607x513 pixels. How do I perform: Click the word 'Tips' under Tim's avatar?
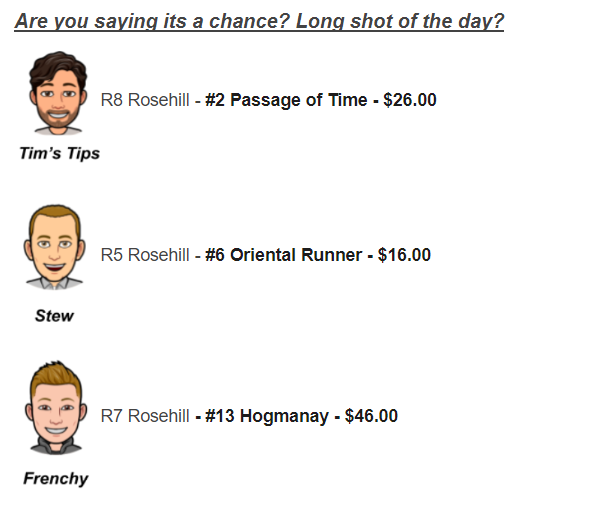(x=83, y=154)
